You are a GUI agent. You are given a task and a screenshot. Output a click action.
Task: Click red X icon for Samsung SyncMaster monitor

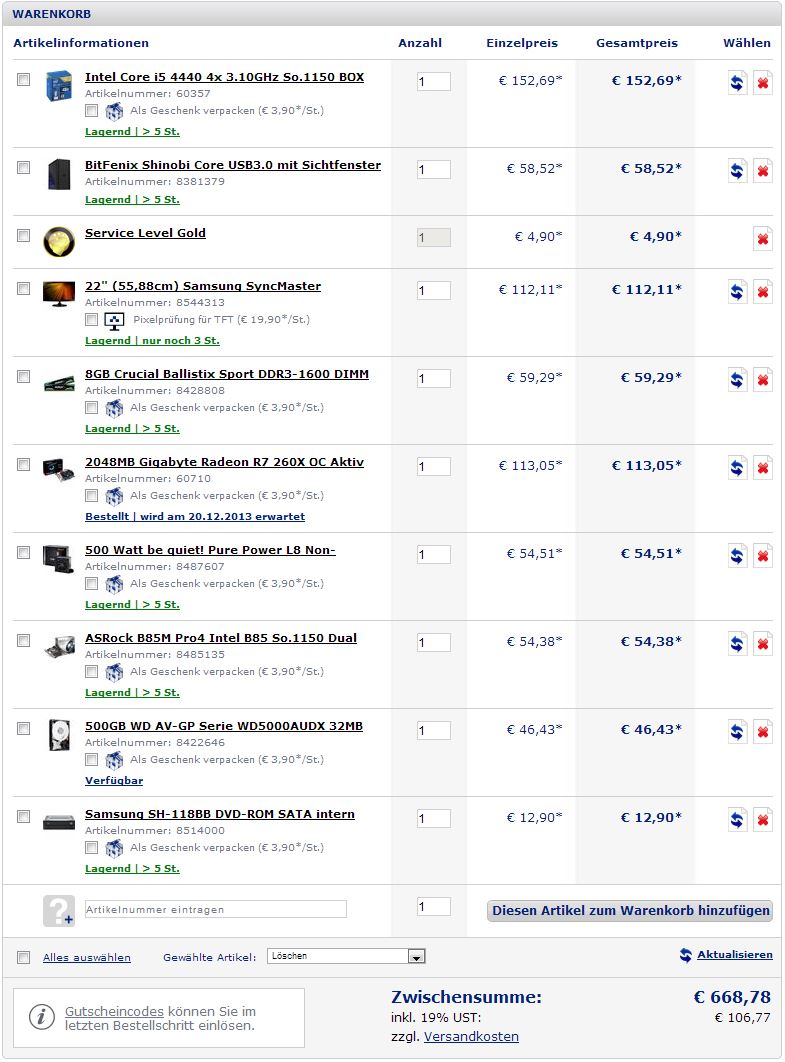[763, 292]
